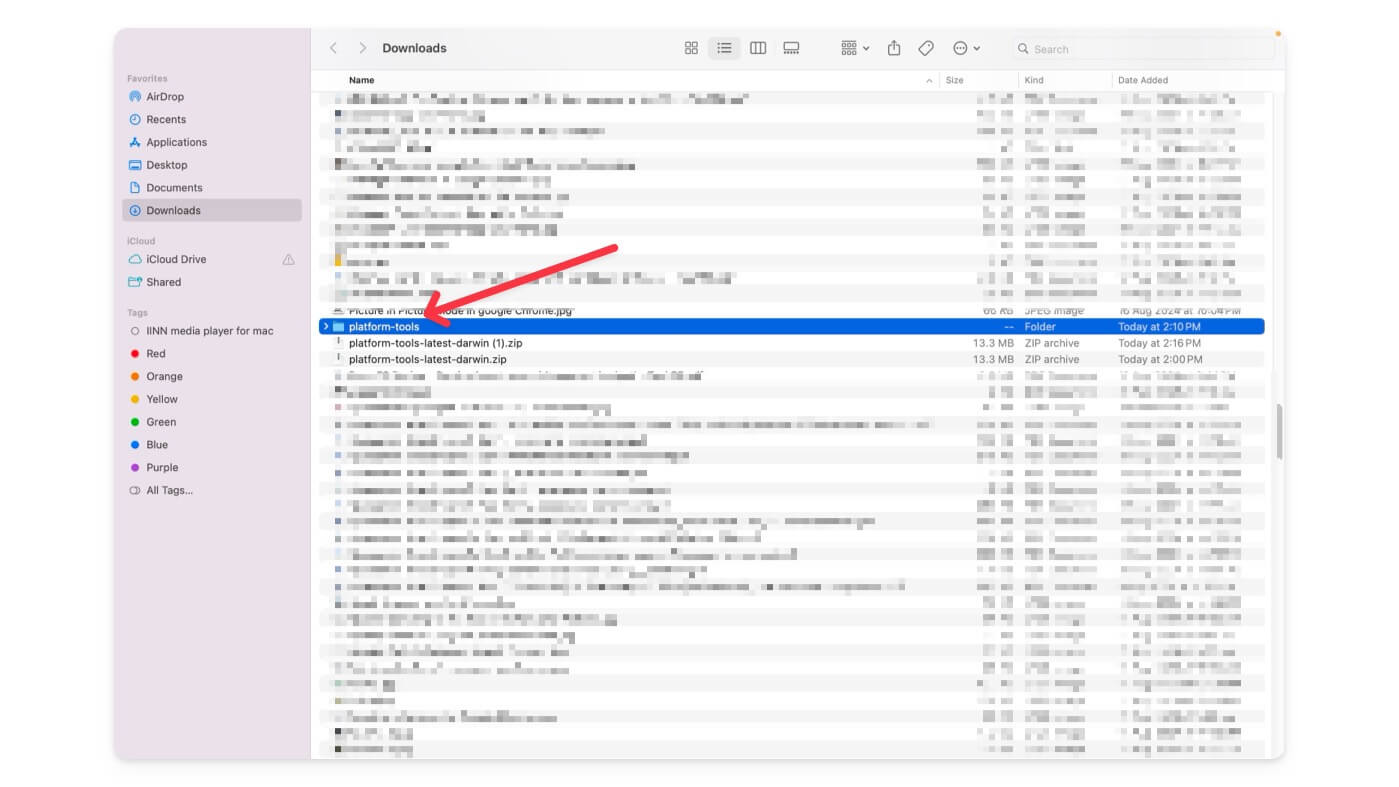This screenshot has height=787, width=1399.
Task: Click the 'Today at 2:00 PM' date cell
Action: point(1159,359)
